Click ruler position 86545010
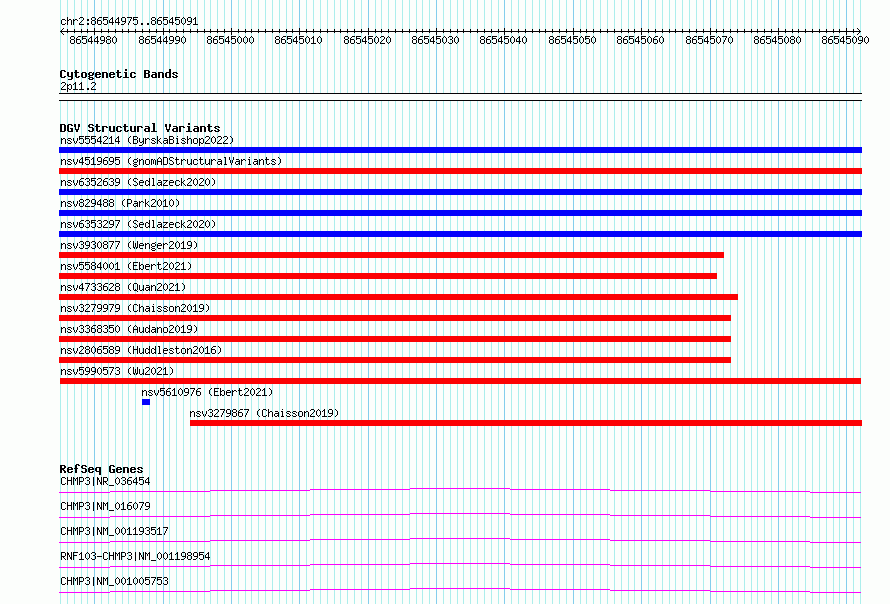Image resolution: width=890 pixels, height=604 pixels. click(x=299, y=40)
